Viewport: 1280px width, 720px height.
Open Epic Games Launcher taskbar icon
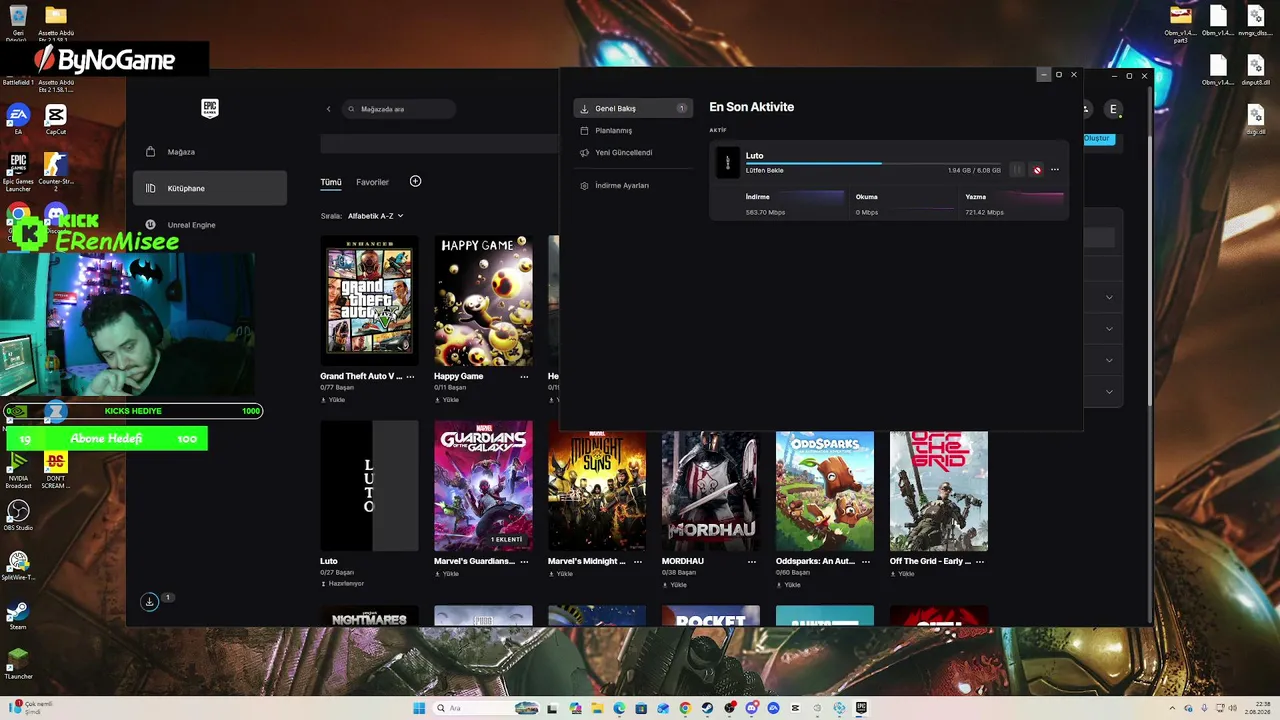[861, 708]
